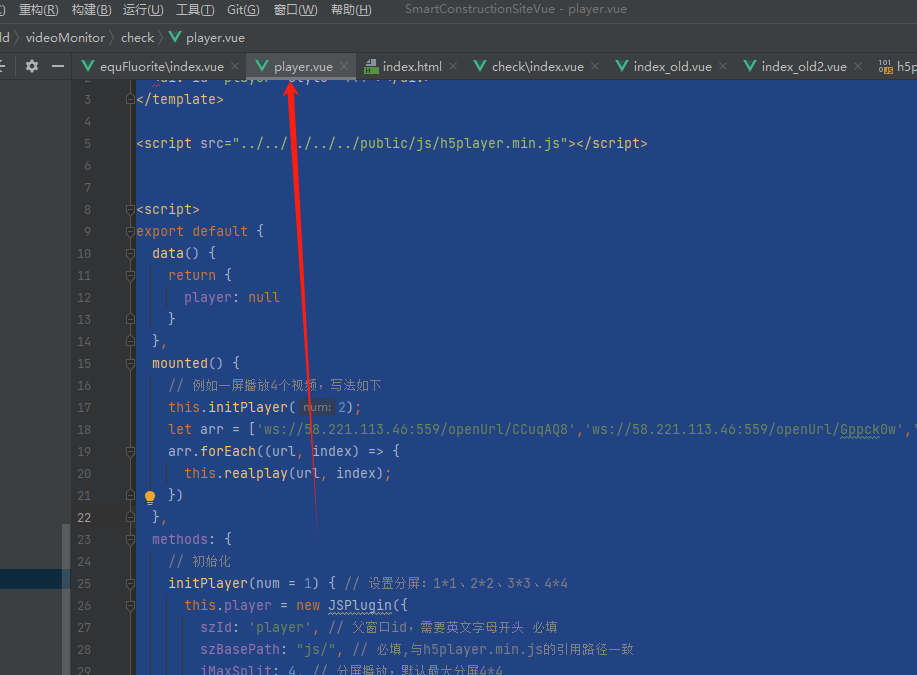Click the lightbulb quick-fix icon

[x=150, y=498]
